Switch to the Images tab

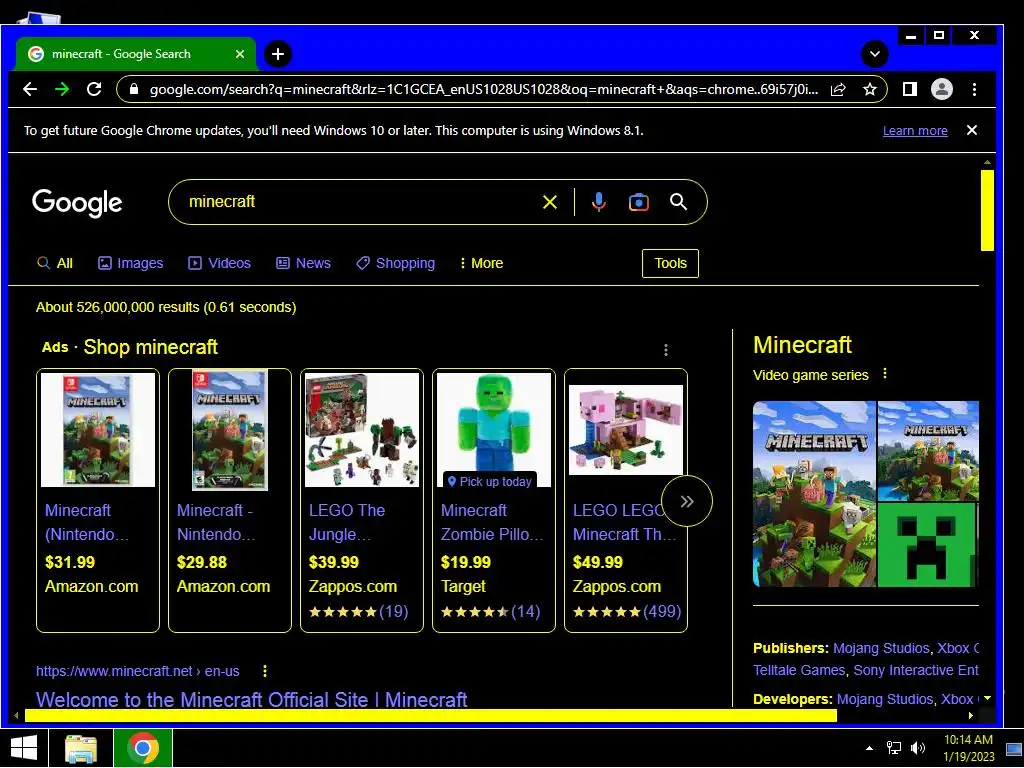coord(131,263)
